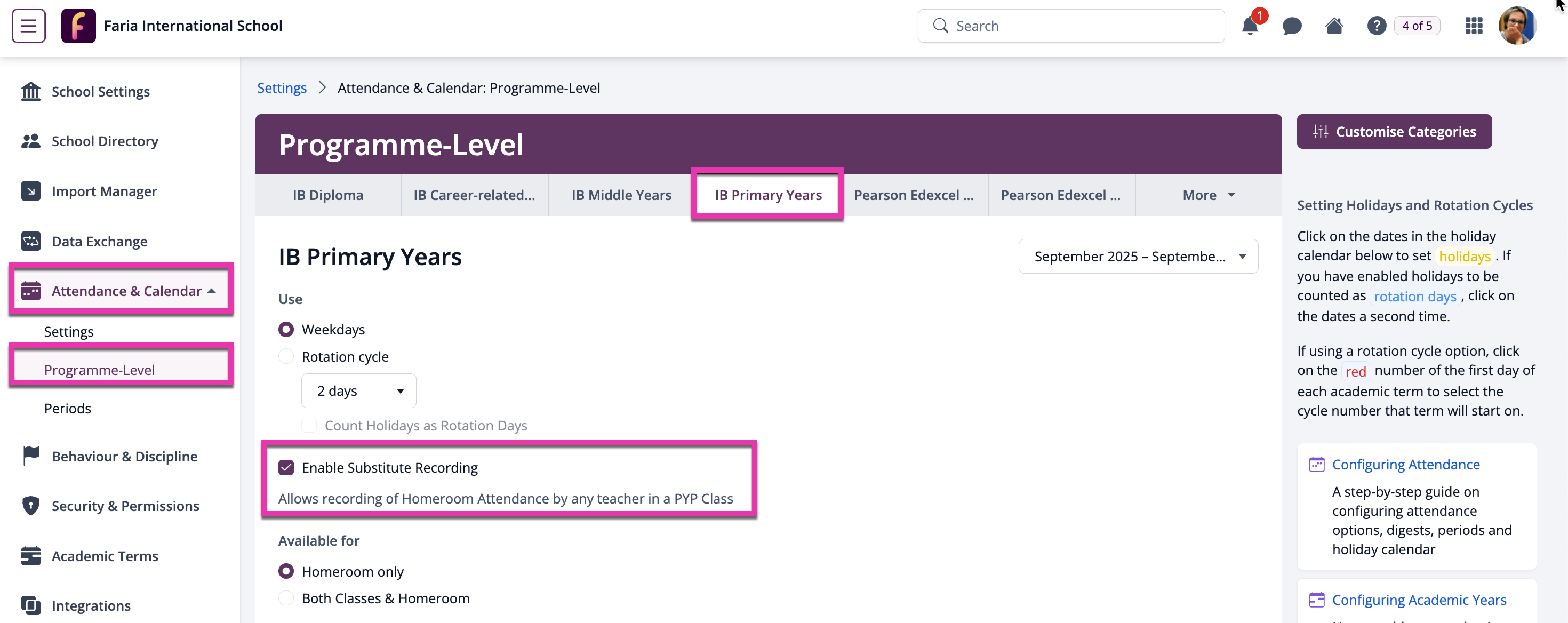Click the Integrations icon
1568x623 pixels.
click(x=31, y=605)
